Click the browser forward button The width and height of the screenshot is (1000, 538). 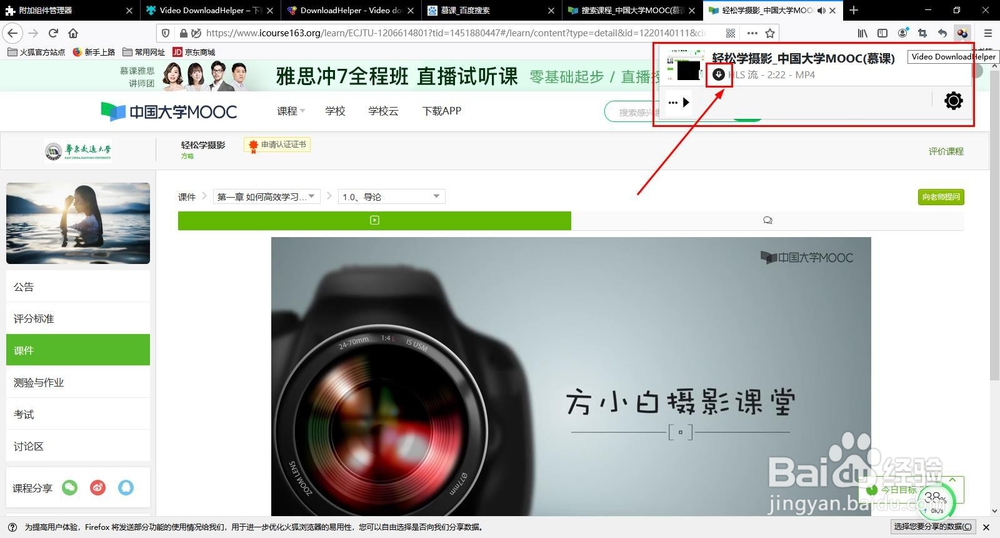pos(34,33)
